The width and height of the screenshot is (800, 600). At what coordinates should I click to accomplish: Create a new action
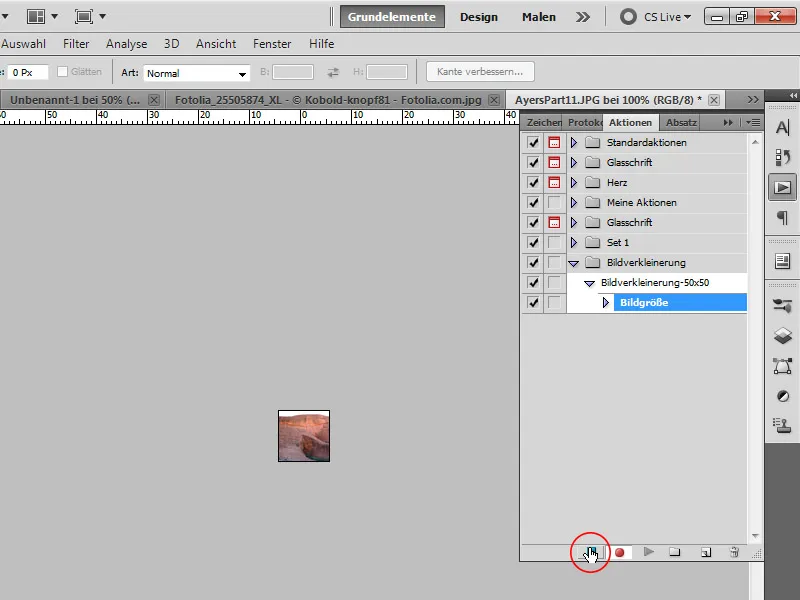click(706, 553)
